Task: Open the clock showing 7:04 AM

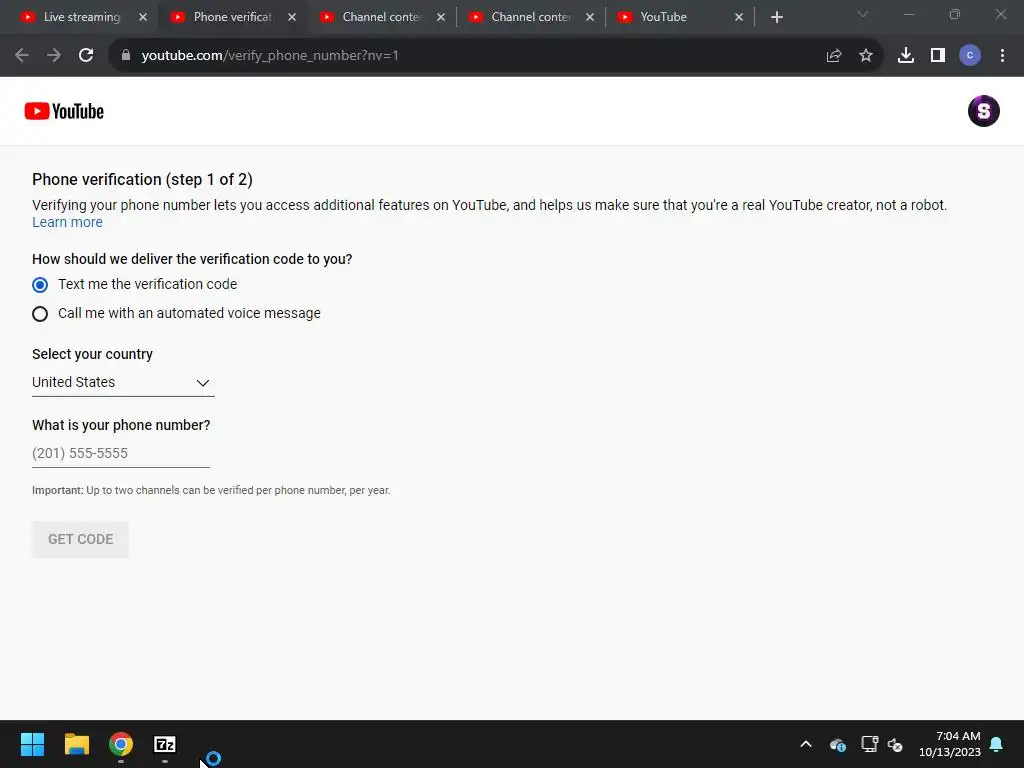Action: click(950, 744)
